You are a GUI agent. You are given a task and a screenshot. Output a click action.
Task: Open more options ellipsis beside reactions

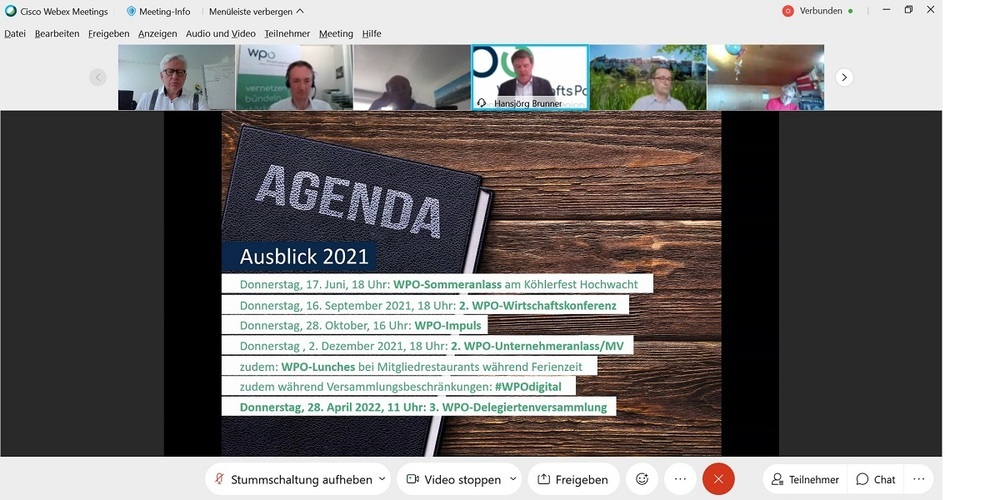pos(680,479)
